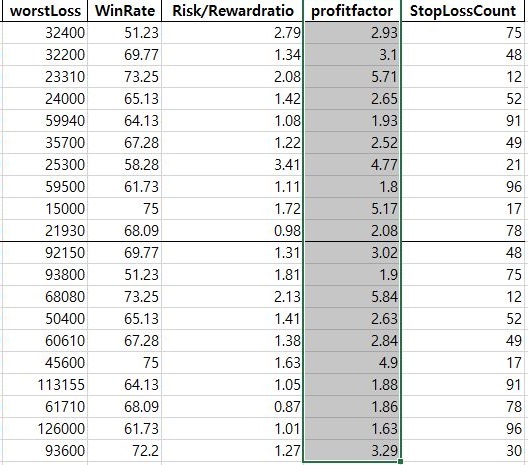The height and width of the screenshot is (465, 528).
Task: Select WinRate value 72.2
Action: (125, 451)
